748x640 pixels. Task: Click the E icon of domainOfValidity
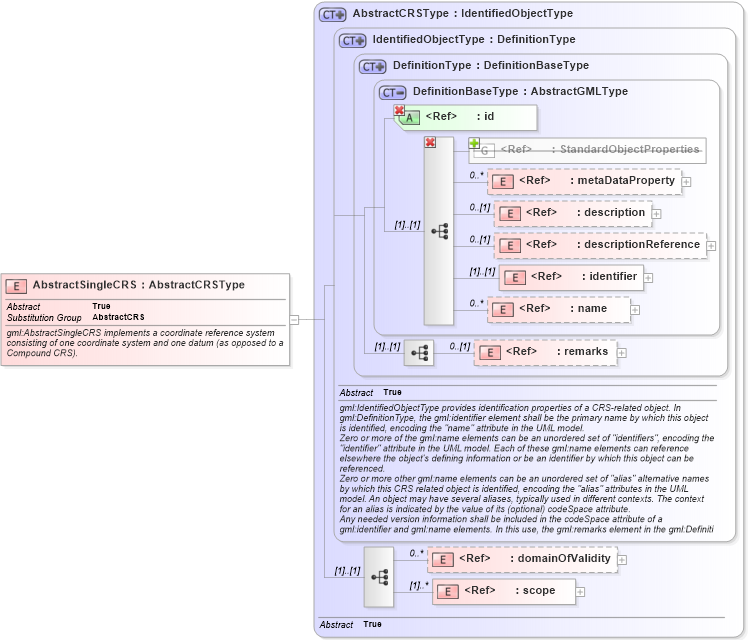(x=443, y=559)
